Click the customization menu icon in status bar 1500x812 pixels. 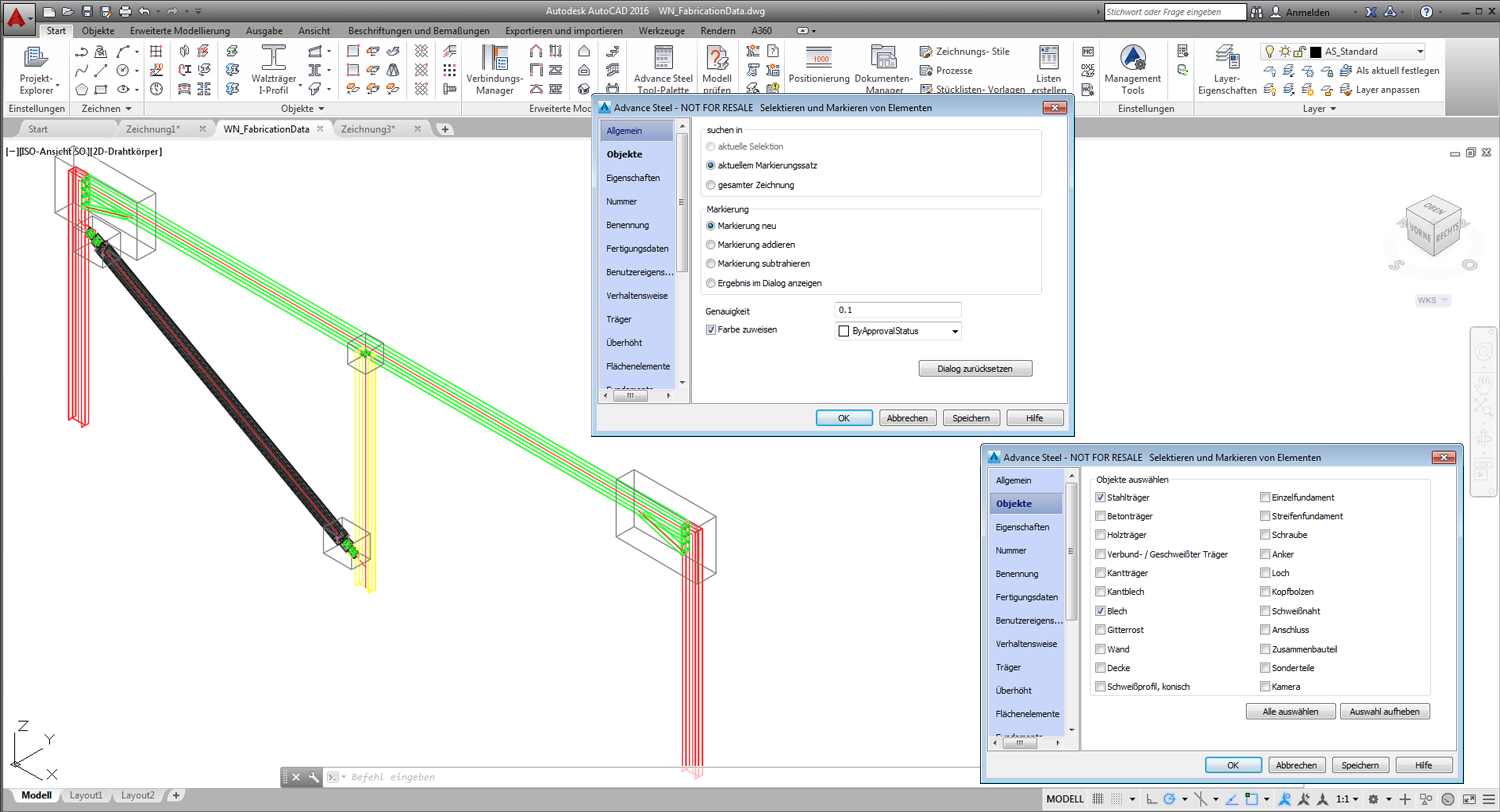pos(1487,800)
